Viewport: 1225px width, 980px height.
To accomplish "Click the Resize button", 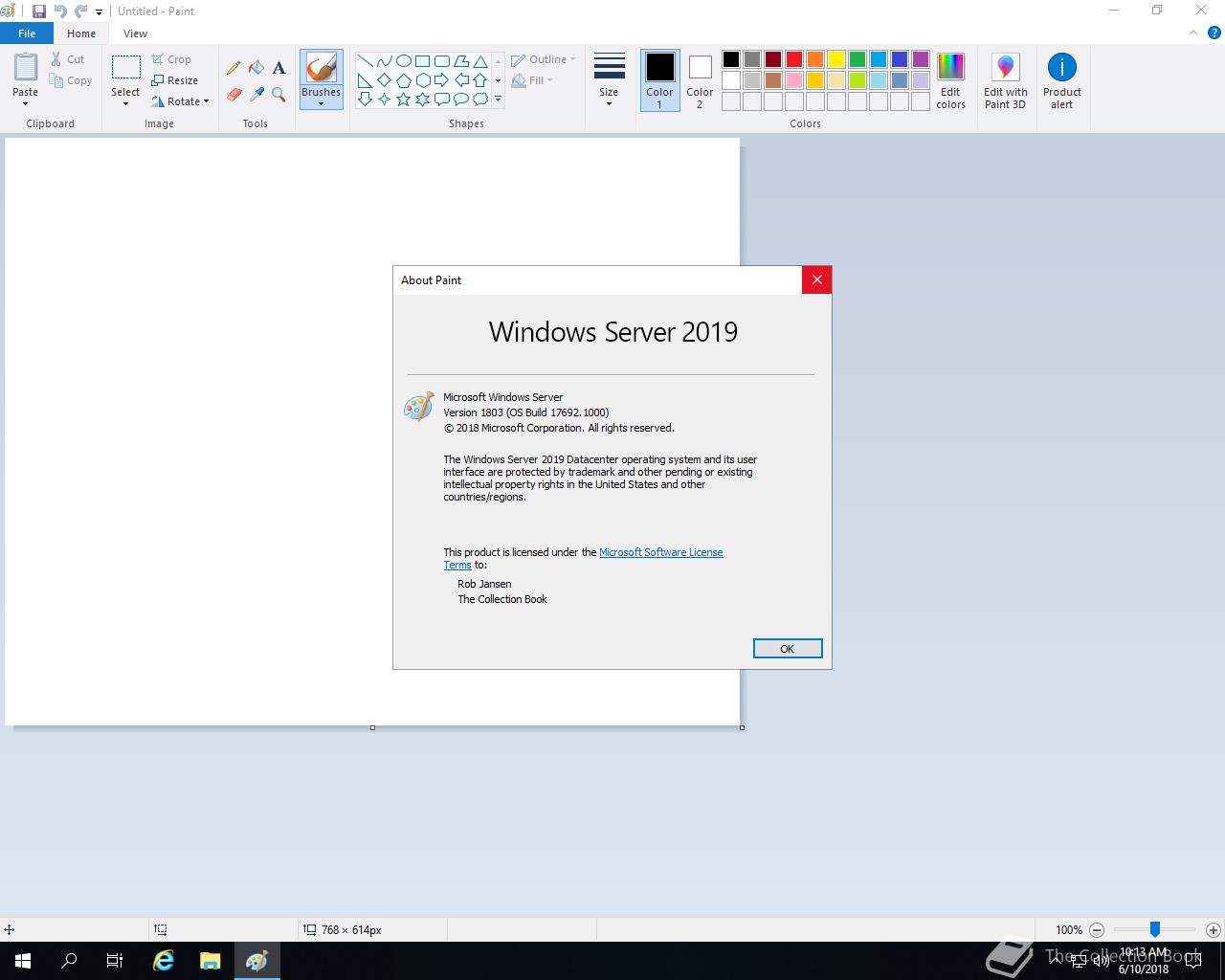I will tap(175, 80).
